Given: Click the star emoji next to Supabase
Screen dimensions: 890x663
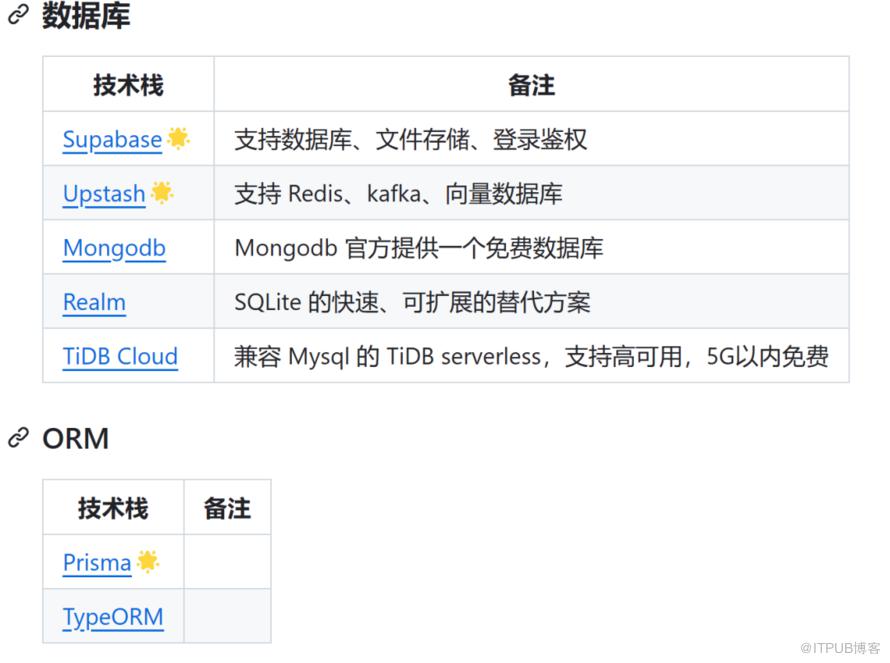Looking at the screenshot, I should tap(179, 138).
